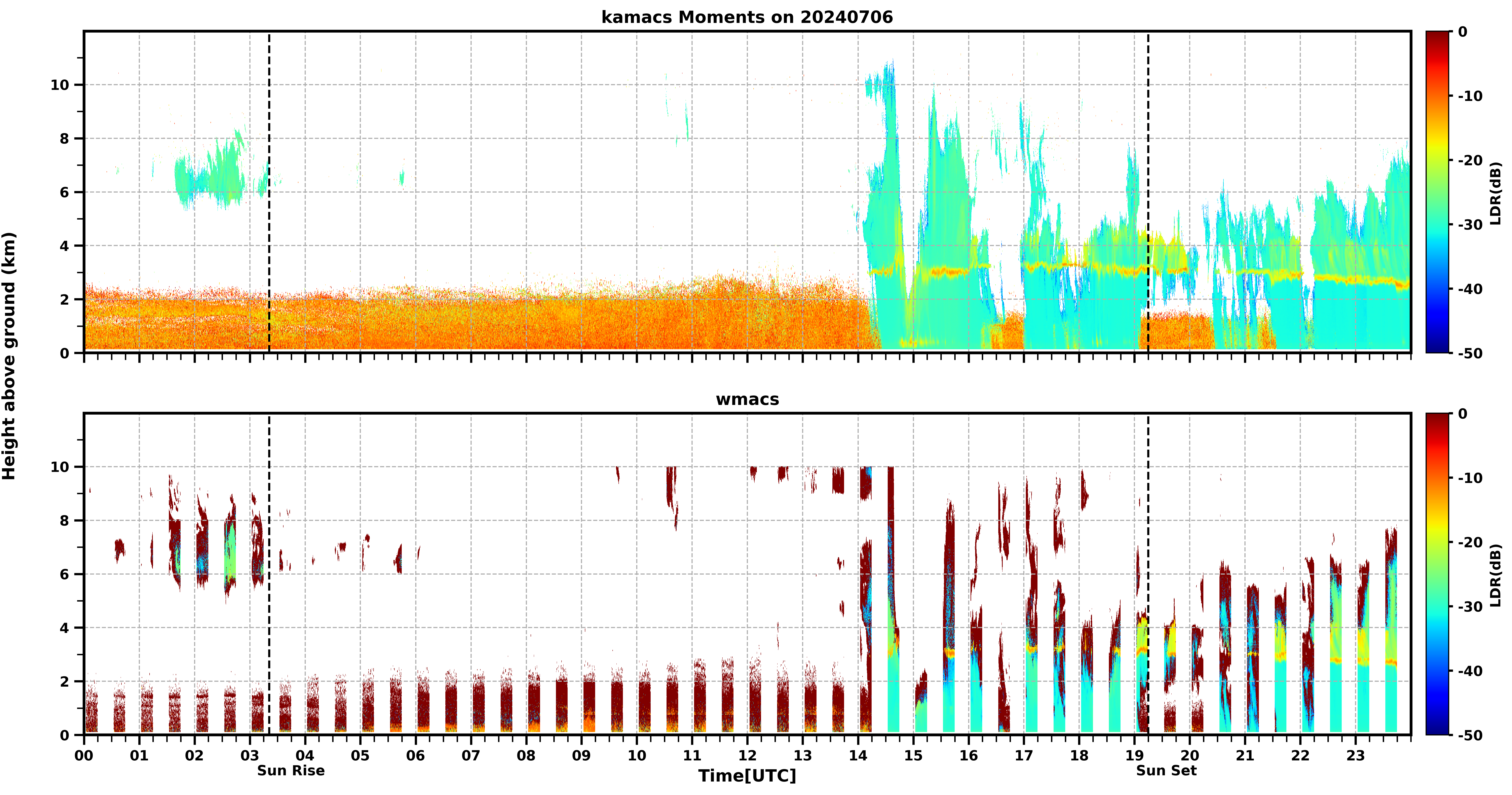Click the sunset dashed line in kamacs panel
This screenshot has height=795, width=1512.
pyautogui.click(x=1148, y=192)
